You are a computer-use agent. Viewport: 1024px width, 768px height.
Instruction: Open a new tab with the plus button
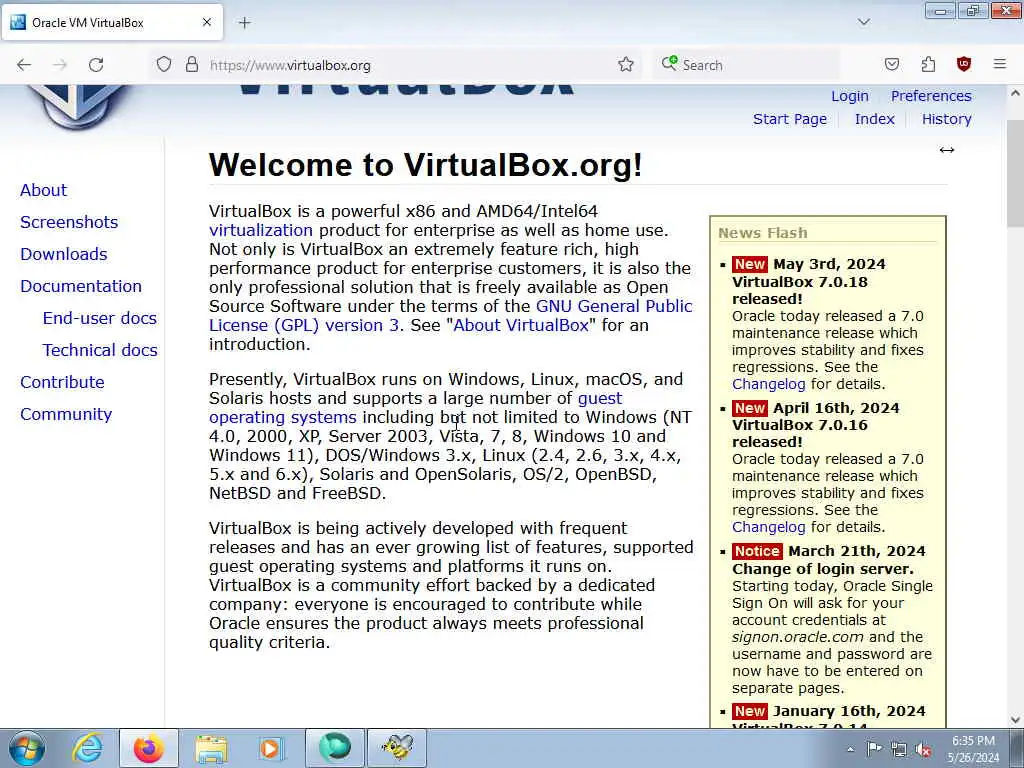[245, 23]
